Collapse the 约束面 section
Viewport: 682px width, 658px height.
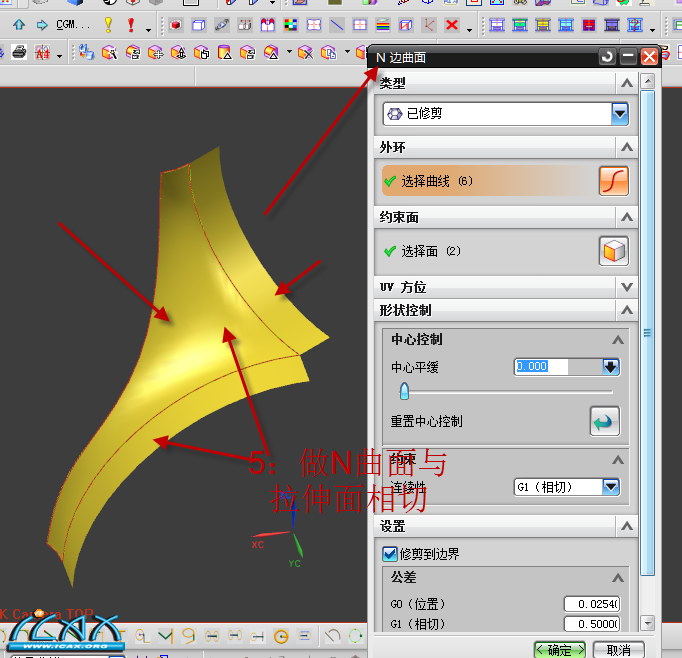tap(627, 217)
